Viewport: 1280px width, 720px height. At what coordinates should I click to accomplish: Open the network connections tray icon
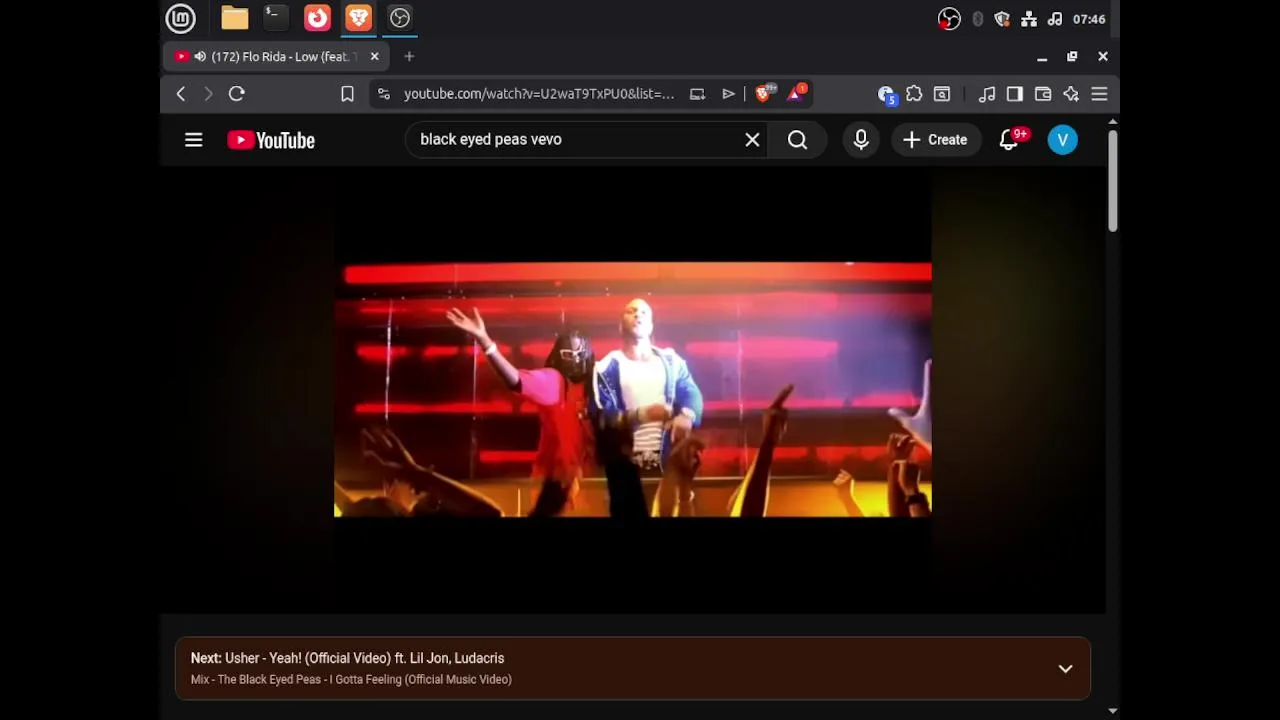click(x=1029, y=19)
